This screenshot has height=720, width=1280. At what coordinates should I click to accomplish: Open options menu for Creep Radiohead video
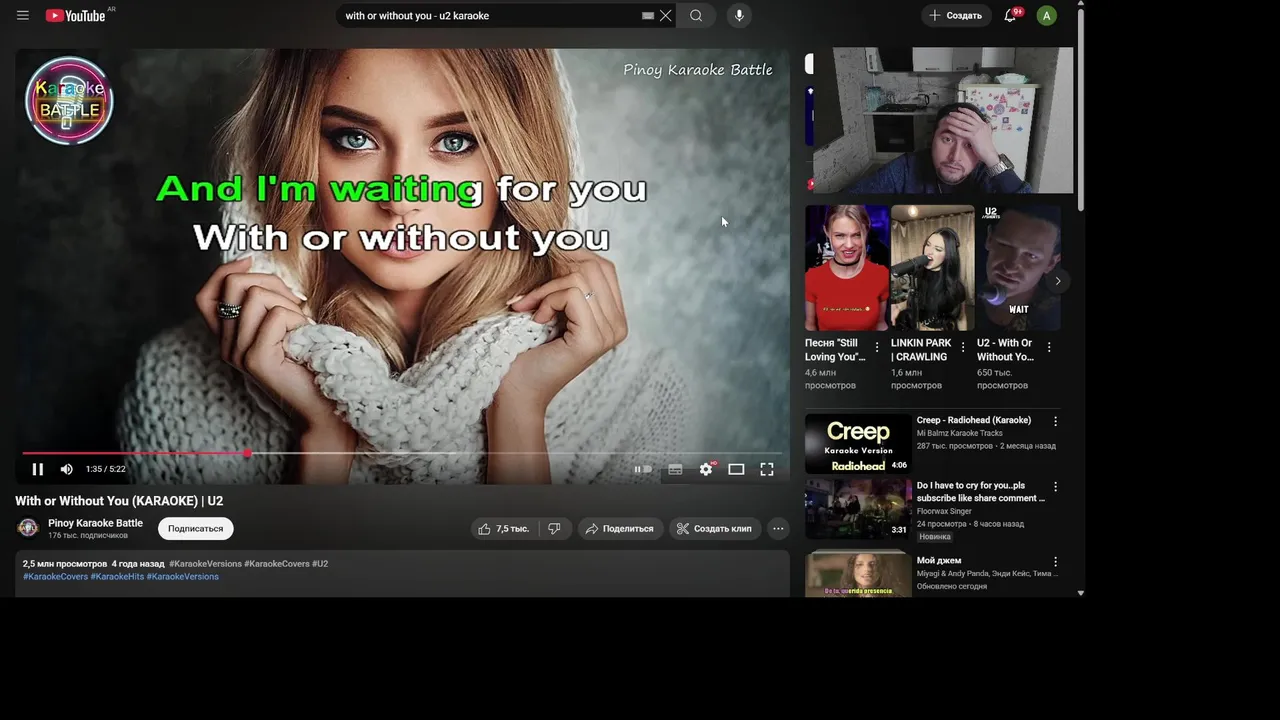tap(1055, 421)
